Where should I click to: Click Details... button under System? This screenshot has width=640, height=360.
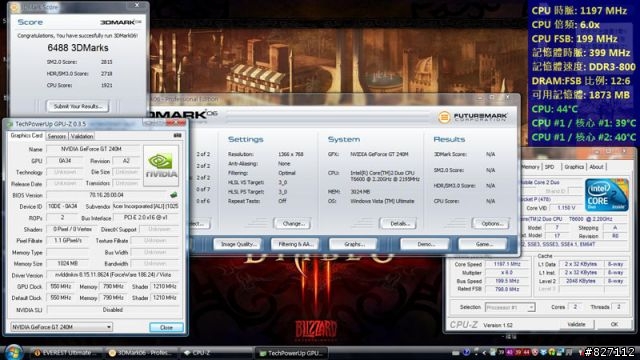click(x=398, y=223)
